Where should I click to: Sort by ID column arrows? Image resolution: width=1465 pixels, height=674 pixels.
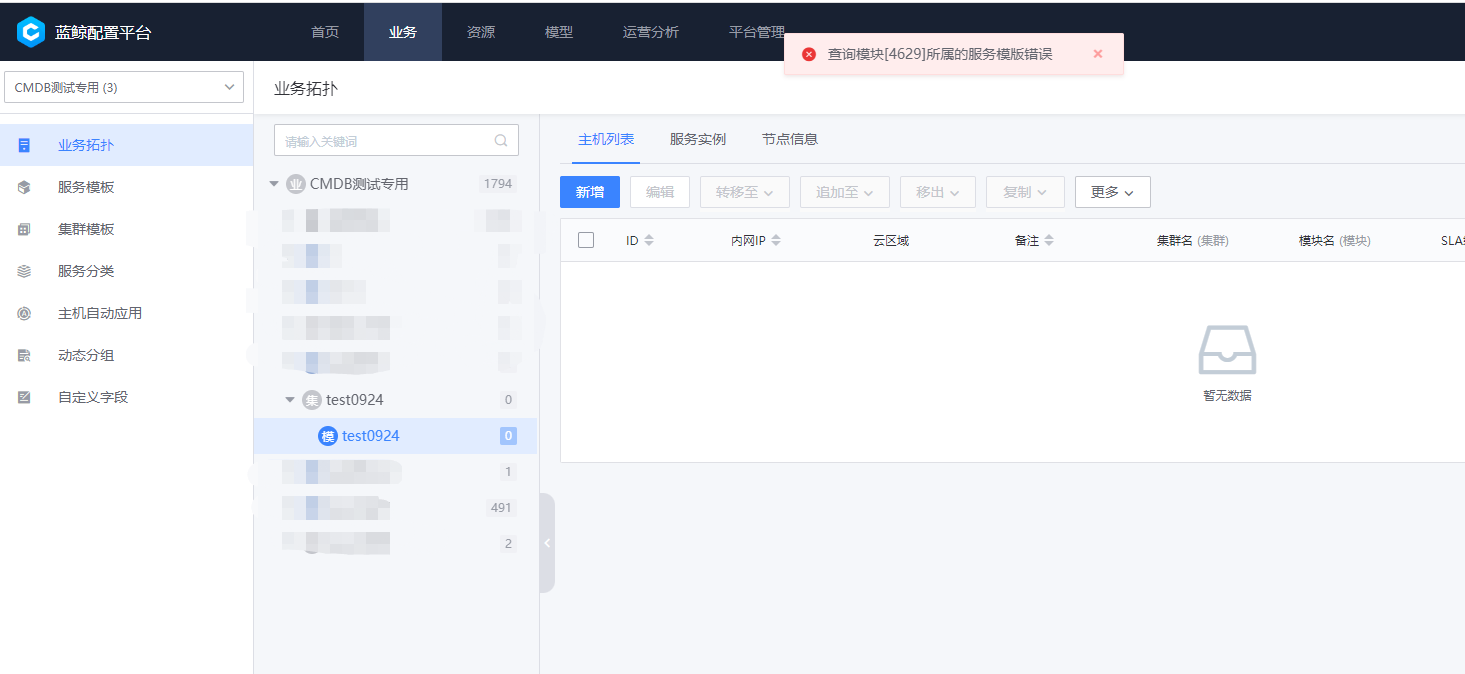coord(649,241)
